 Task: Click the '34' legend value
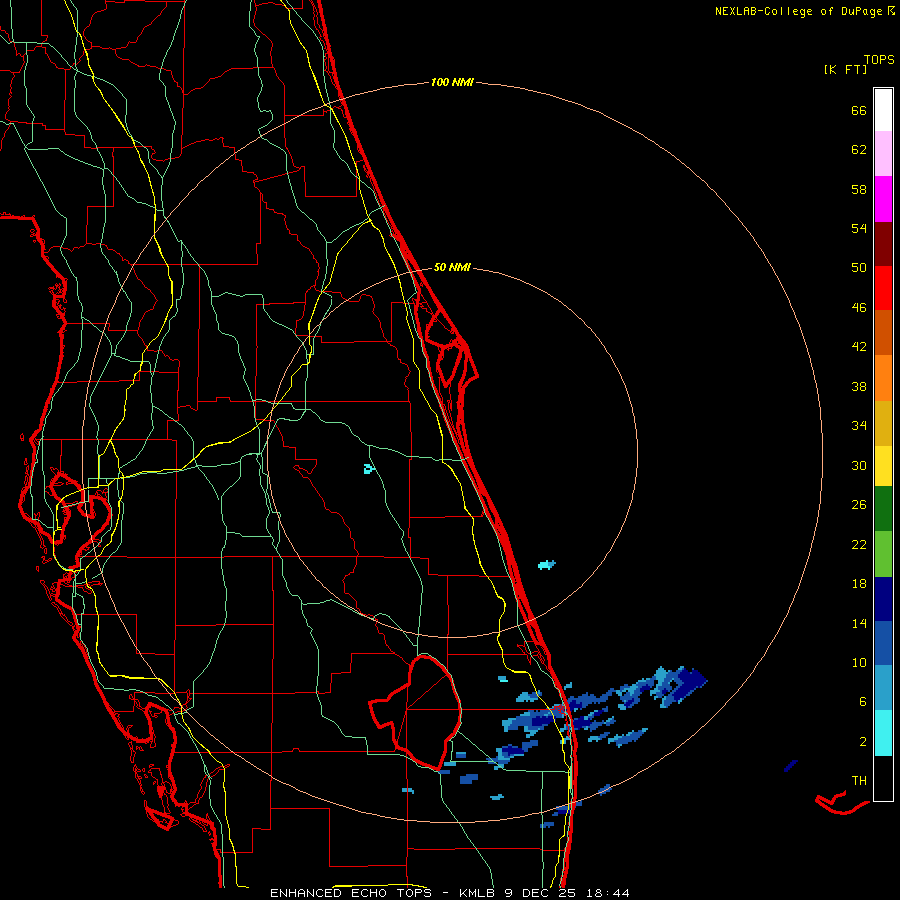tap(859, 426)
